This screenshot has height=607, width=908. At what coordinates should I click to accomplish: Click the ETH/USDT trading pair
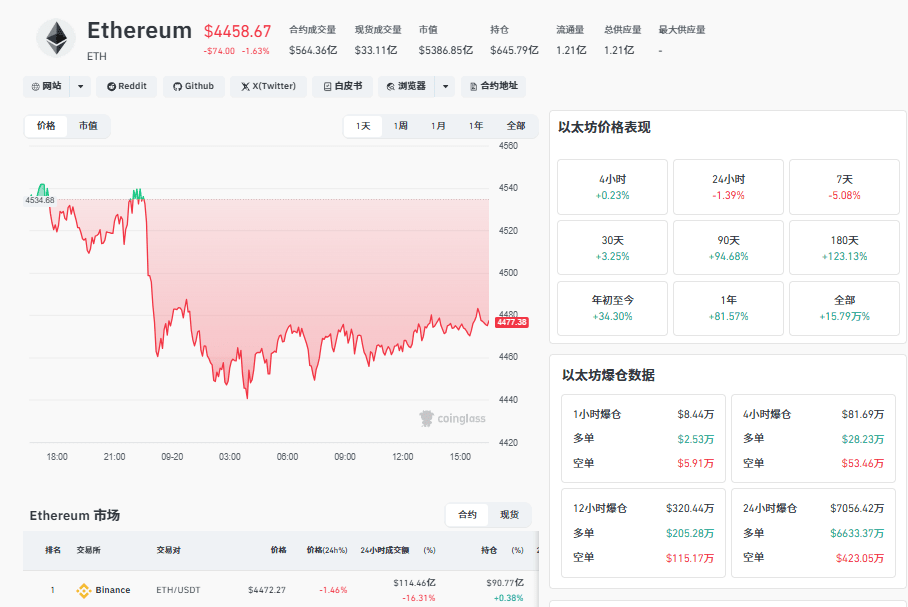[178, 590]
